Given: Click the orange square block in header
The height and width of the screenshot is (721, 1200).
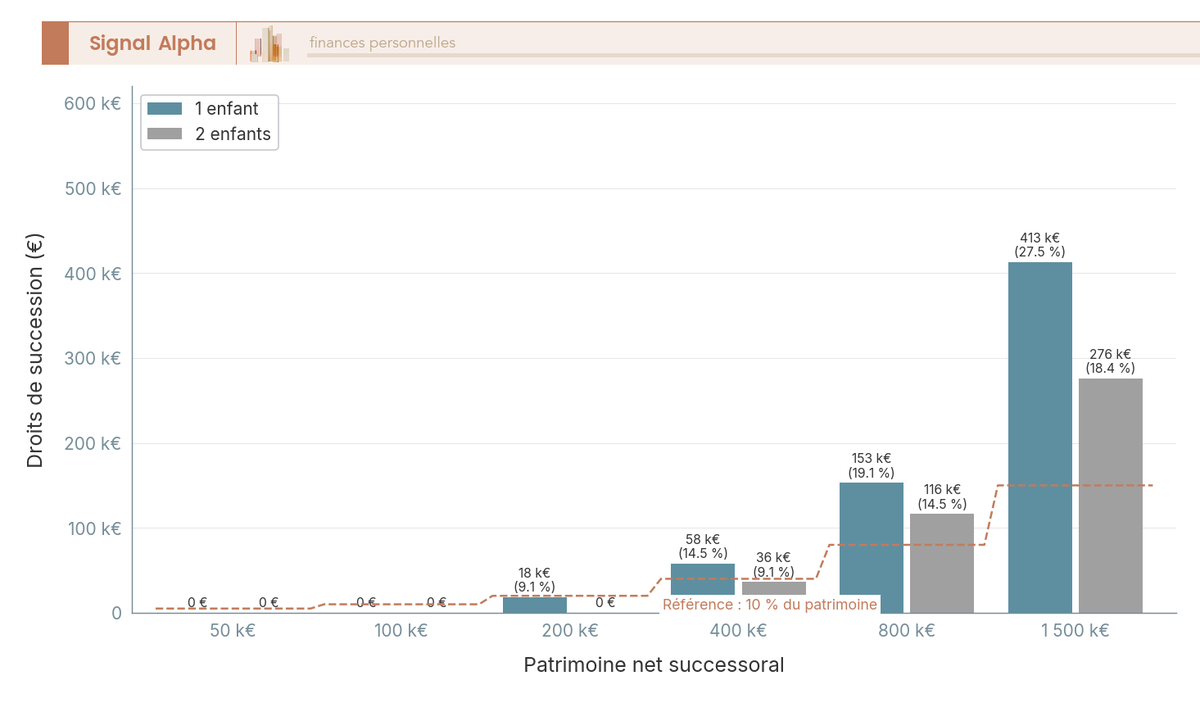Looking at the screenshot, I should [55, 43].
